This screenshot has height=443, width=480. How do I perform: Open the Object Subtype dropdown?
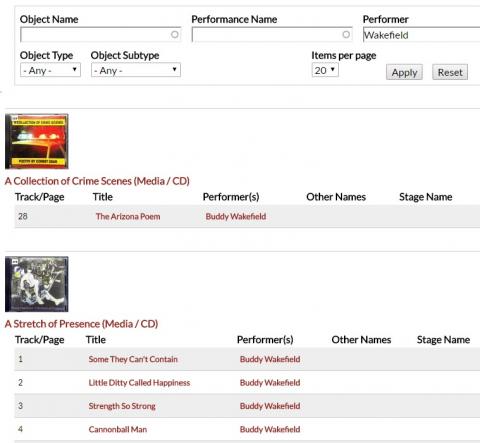coord(136,70)
